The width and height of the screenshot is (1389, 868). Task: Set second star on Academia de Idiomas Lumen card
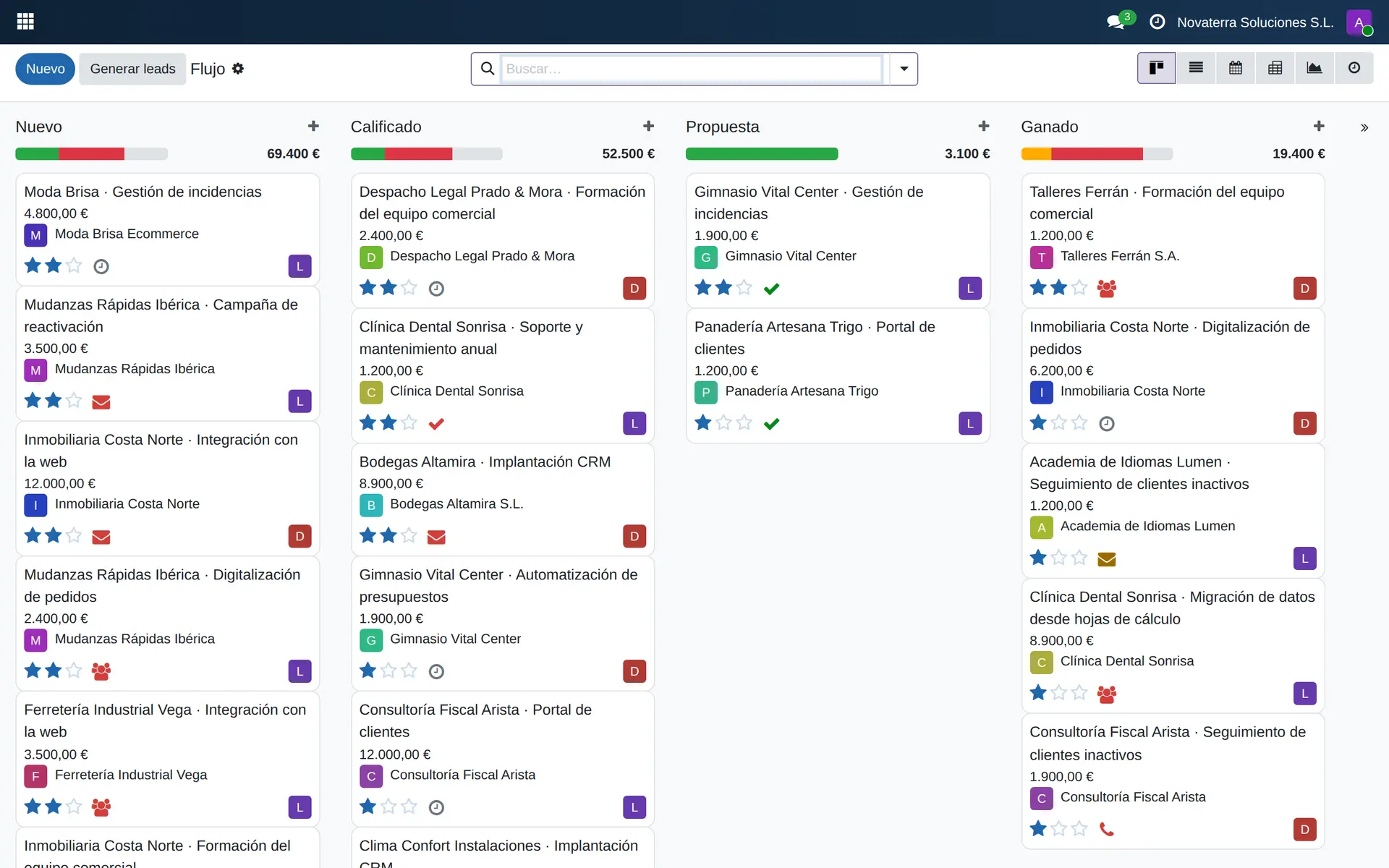[x=1058, y=558]
